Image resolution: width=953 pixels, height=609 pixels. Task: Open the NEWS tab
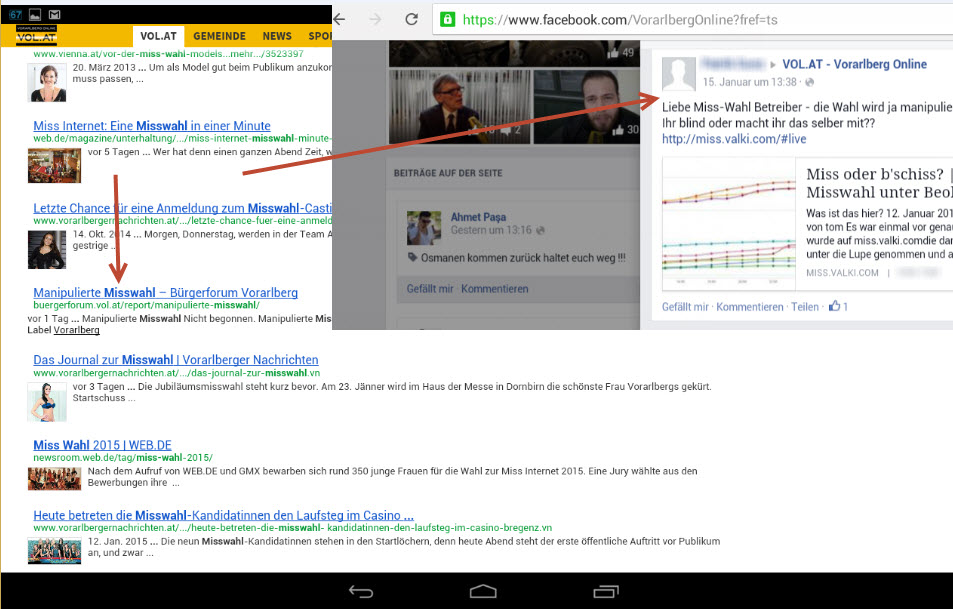[277, 36]
